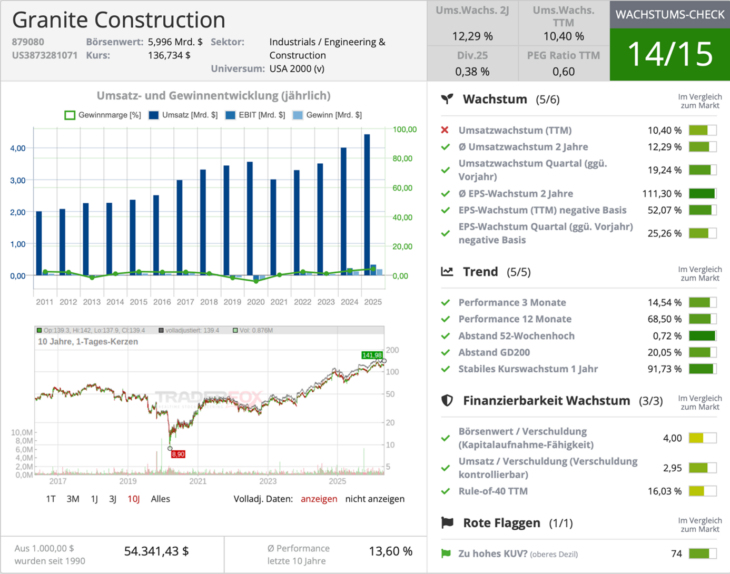Click the WKN 879080
The image size is (730, 574).
click(28, 42)
